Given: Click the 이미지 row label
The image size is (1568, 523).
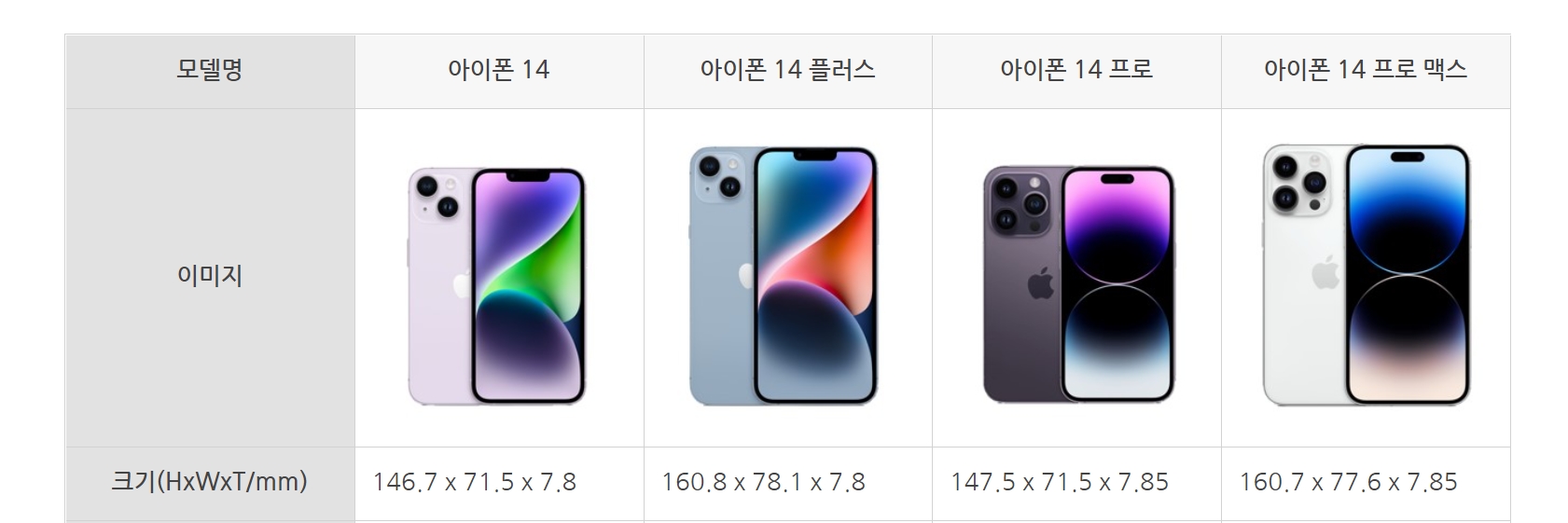Looking at the screenshot, I should (x=210, y=277).
